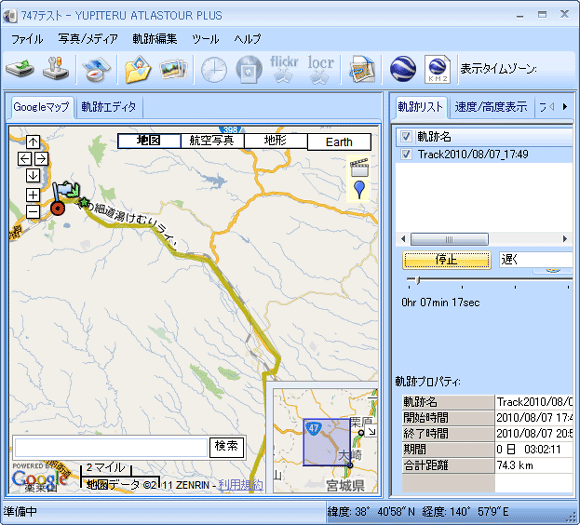Click the 開始時間 property cell
The width and height of the screenshot is (580, 525).
point(448,417)
